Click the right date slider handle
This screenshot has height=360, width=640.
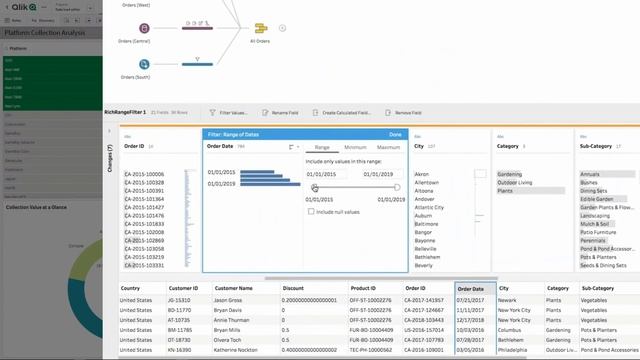point(397,187)
